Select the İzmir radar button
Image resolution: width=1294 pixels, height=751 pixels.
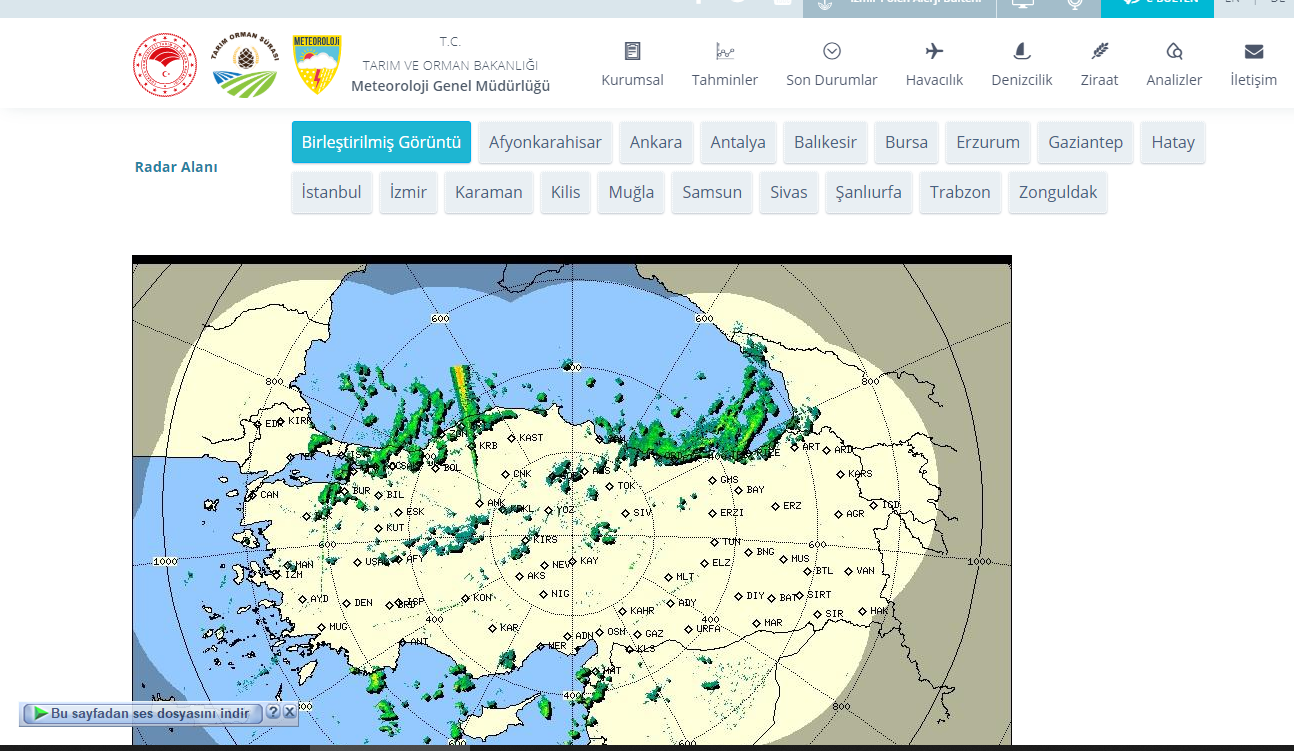pos(408,192)
